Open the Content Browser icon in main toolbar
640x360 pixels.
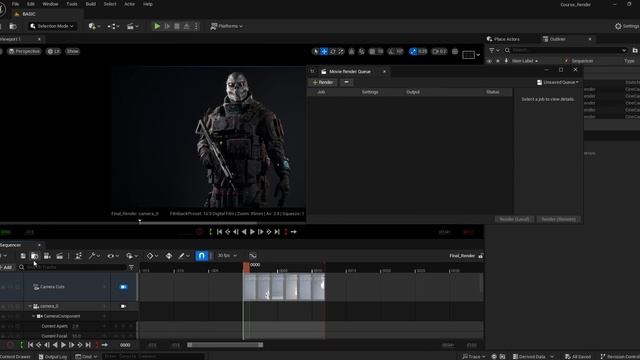coord(13,26)
